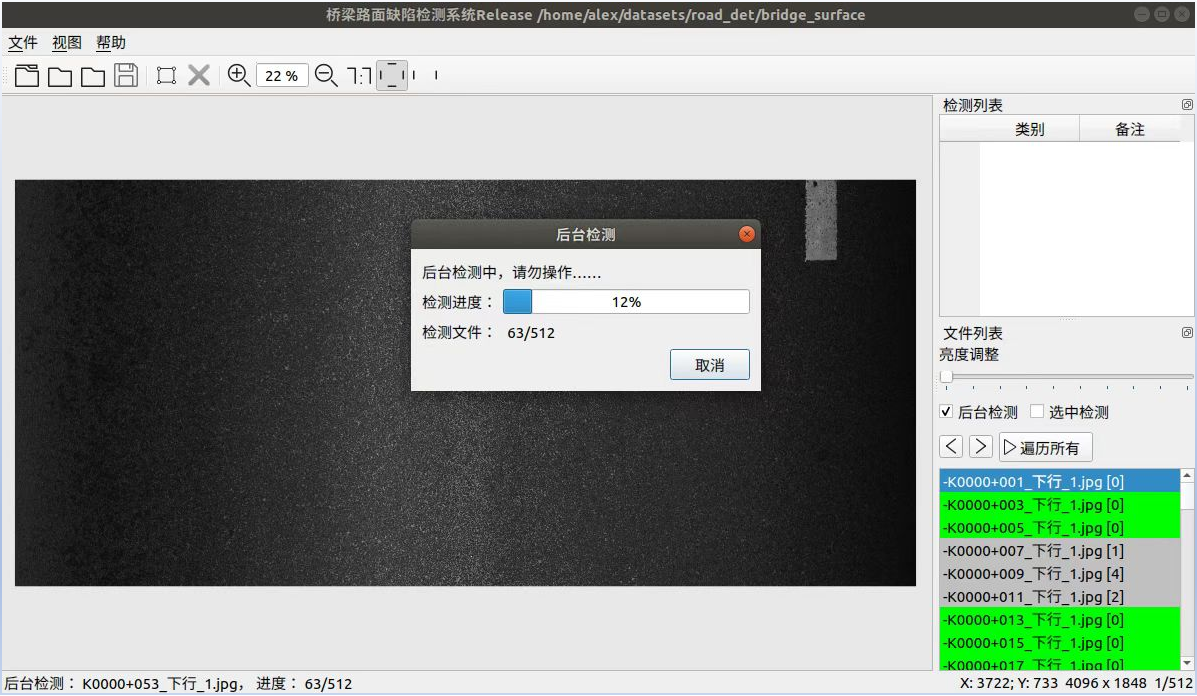Zoom in with the magnifier plus icon

click(239, 75)
